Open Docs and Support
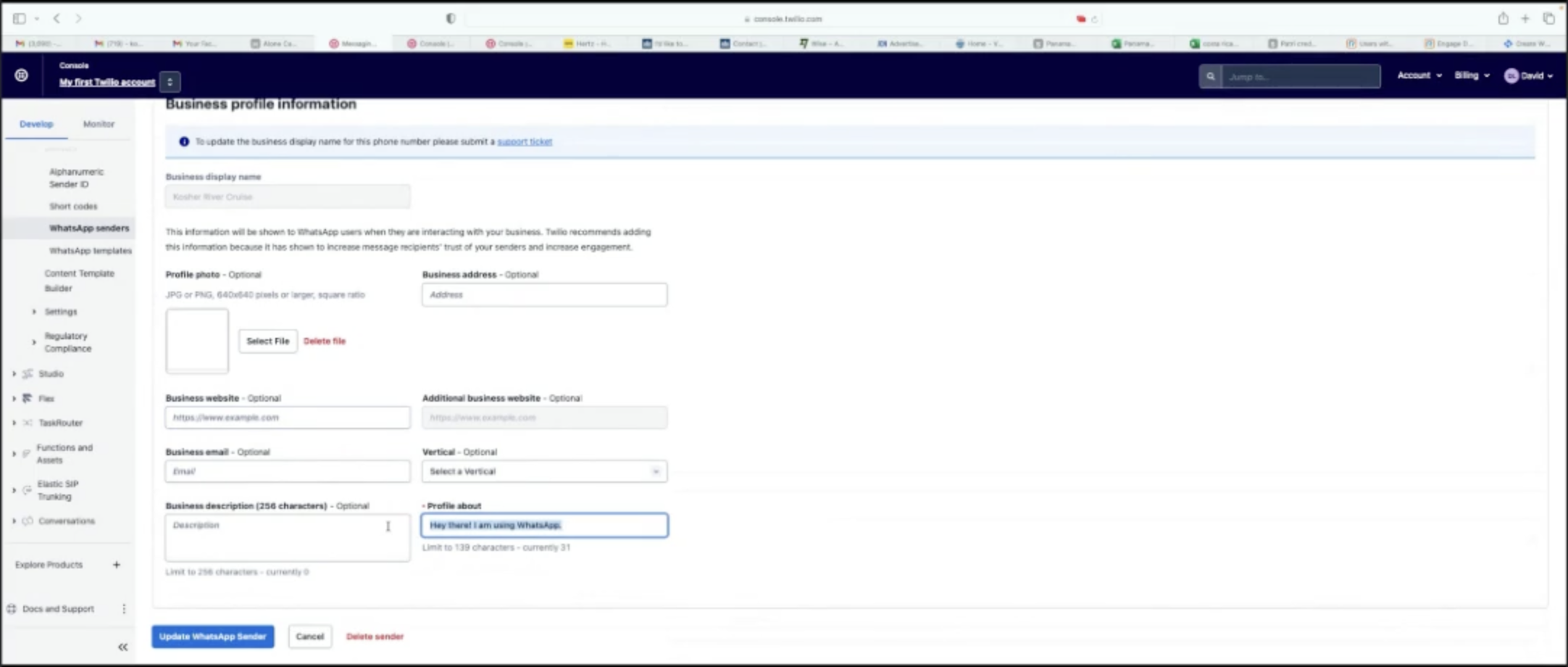Screen dimensions: 1568x667 58,608
